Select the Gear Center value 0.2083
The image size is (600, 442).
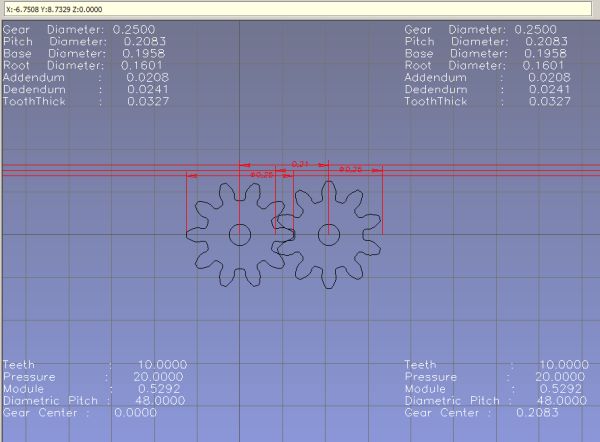pos(537,413)
